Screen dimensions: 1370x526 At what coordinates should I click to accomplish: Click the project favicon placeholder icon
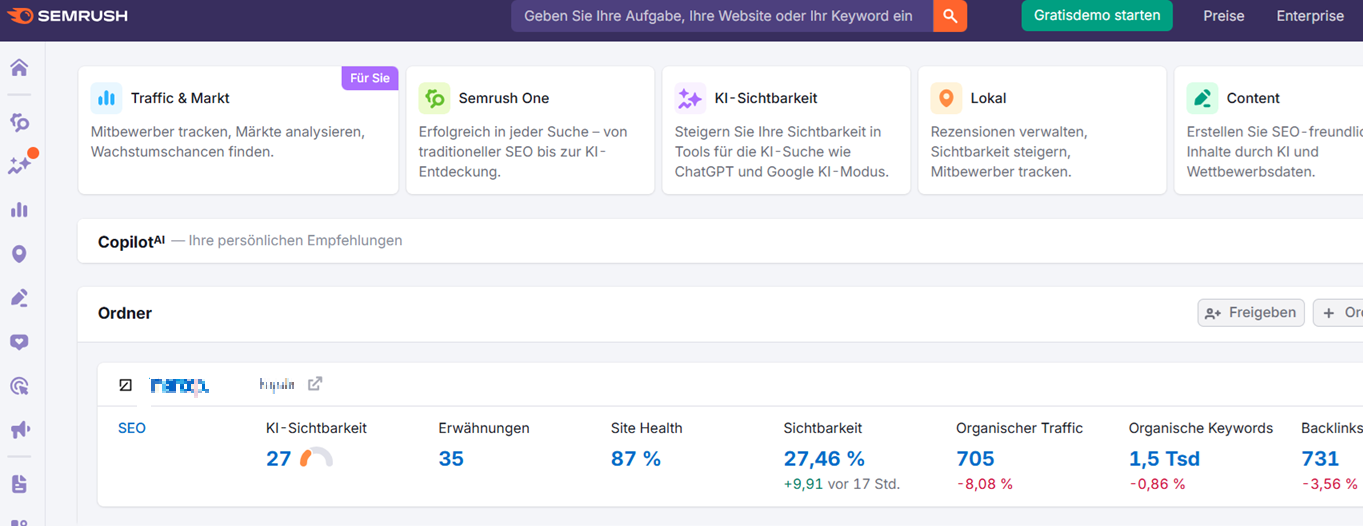pos(125,385)
